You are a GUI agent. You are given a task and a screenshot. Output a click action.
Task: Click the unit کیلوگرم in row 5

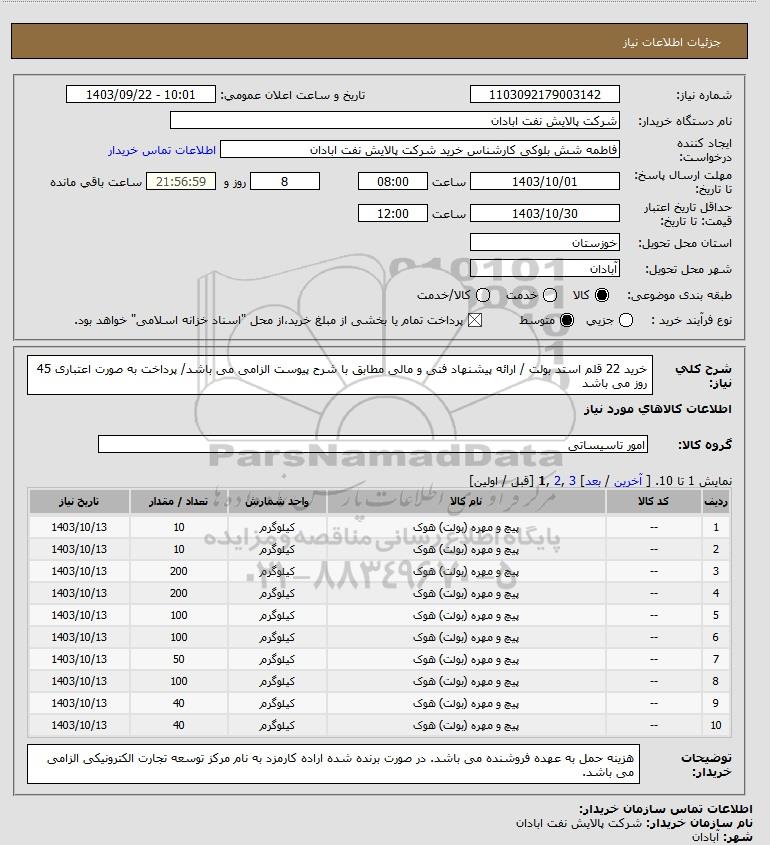[277, 615]
